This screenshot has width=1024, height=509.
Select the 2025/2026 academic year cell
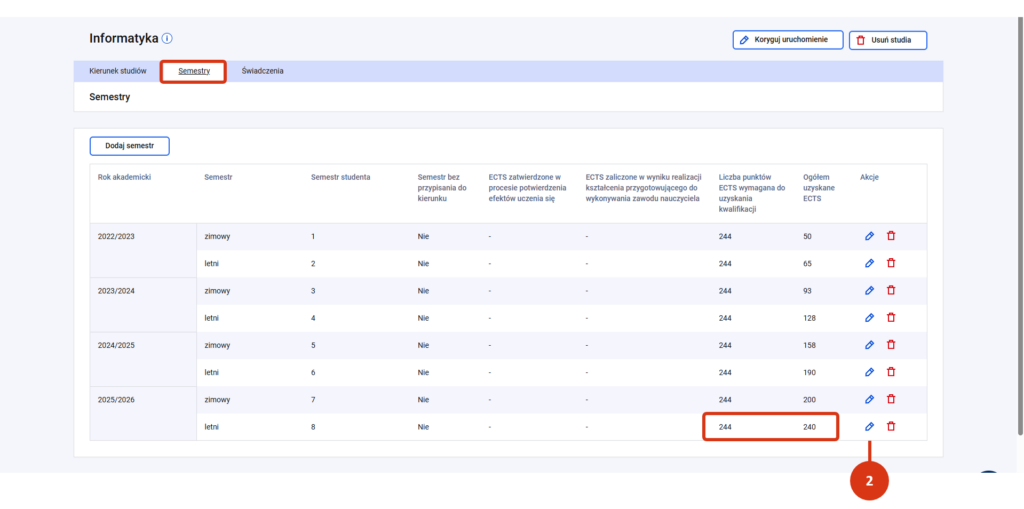(143, 413)
